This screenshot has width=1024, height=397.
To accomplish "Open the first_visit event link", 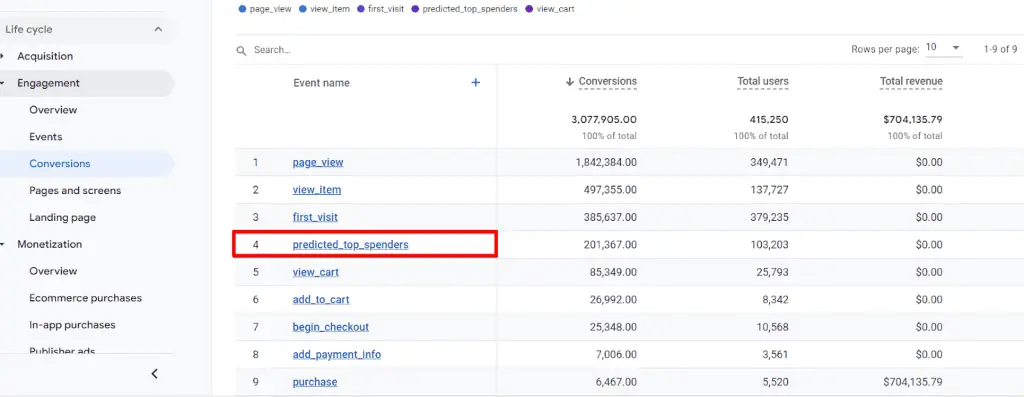I will click(315, 217).
